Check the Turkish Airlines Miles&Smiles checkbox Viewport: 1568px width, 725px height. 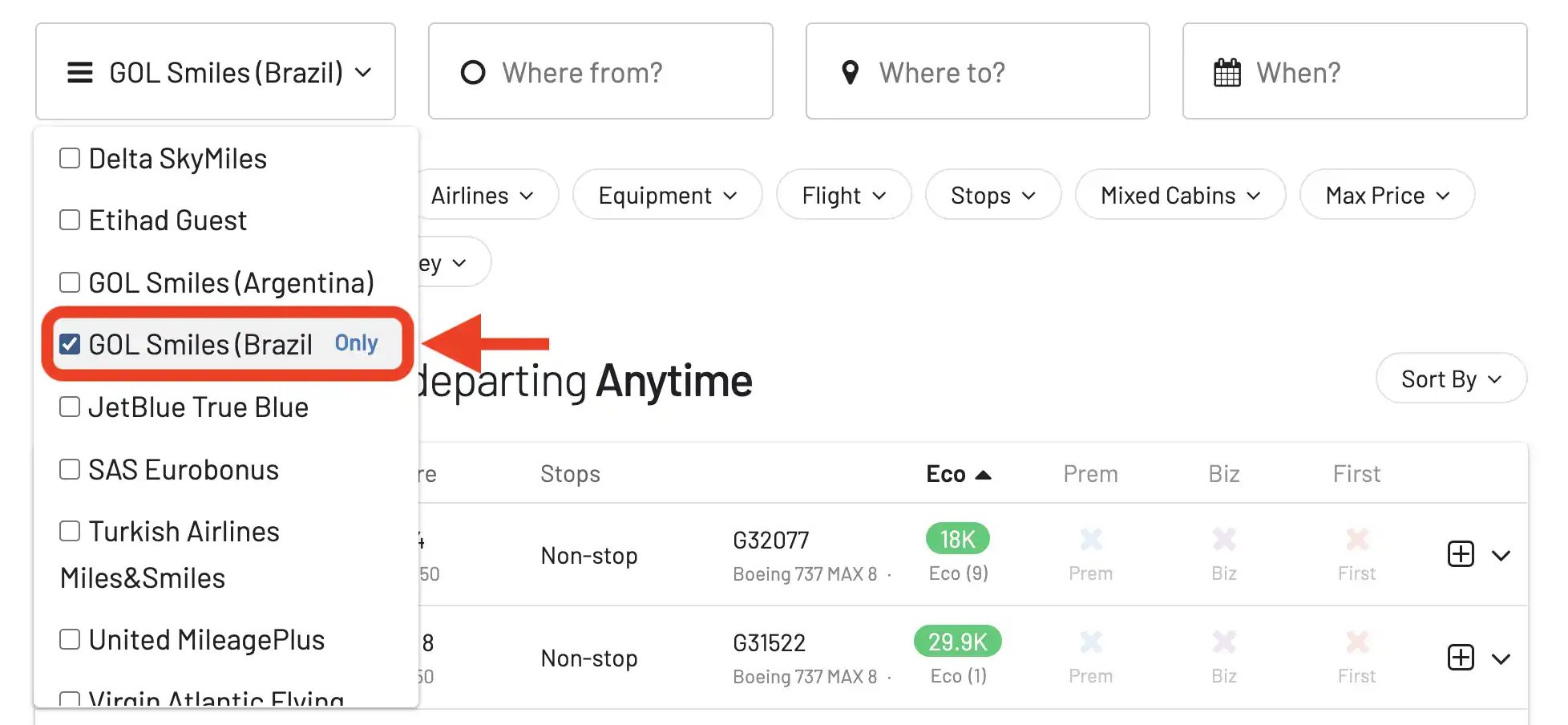(x=70, y=531)
